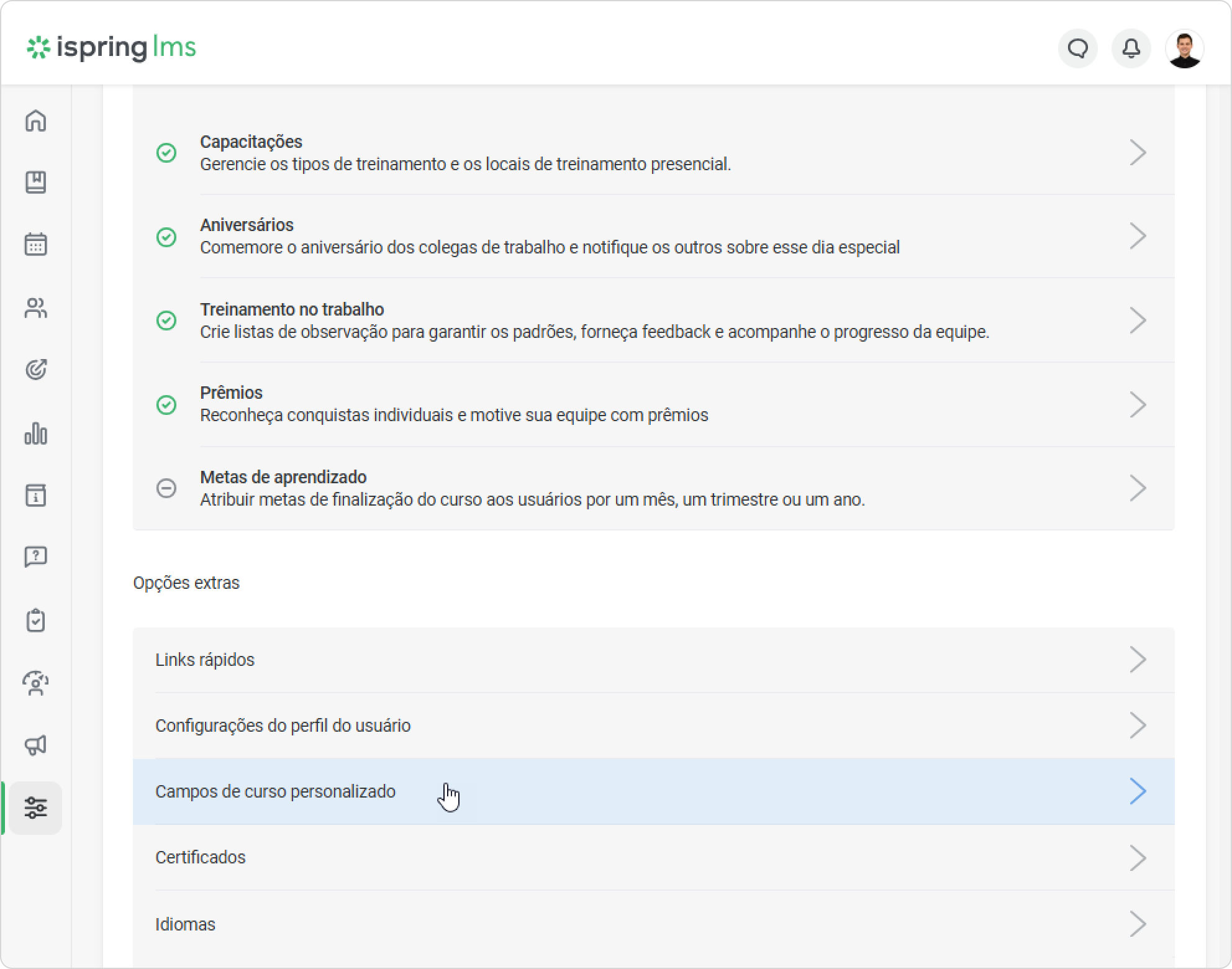Enable the Metas de aprendizado disabled indicator
The image size is (1232, 969).
pos(166,488)
